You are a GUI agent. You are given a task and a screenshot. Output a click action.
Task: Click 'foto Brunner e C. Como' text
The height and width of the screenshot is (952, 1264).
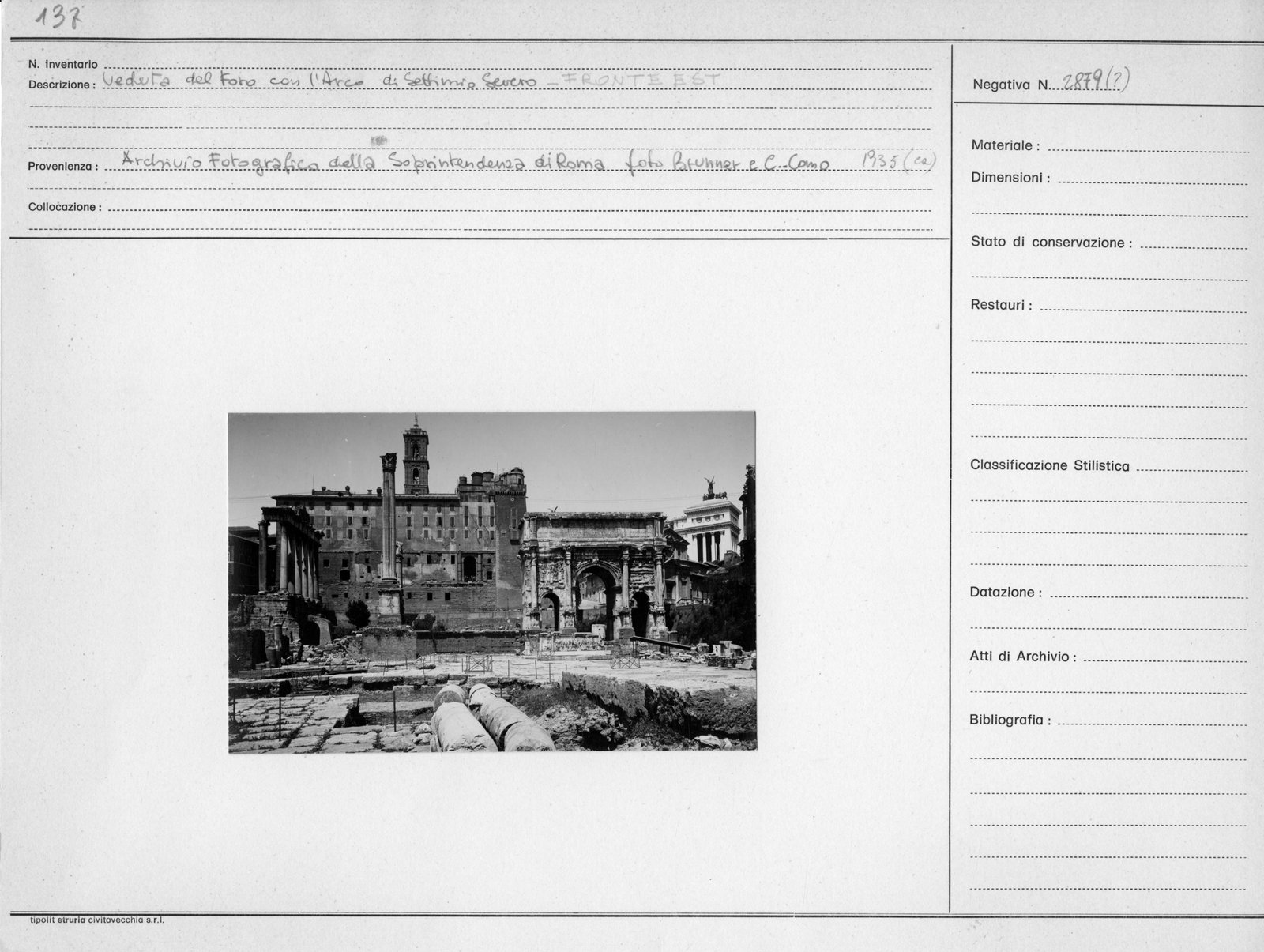[x=727, y=164]
